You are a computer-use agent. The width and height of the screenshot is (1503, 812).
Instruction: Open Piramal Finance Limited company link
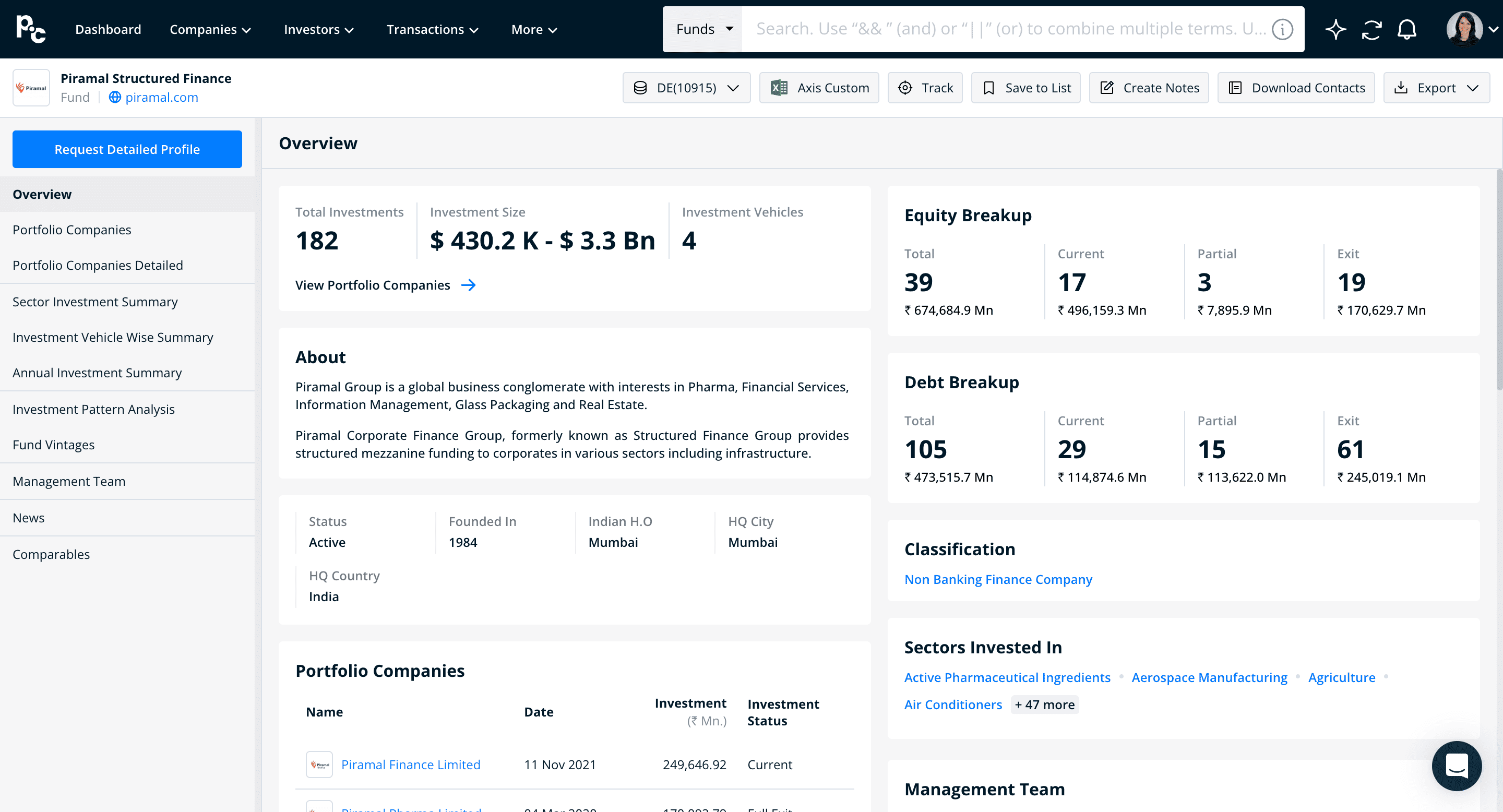coord(411,765)
